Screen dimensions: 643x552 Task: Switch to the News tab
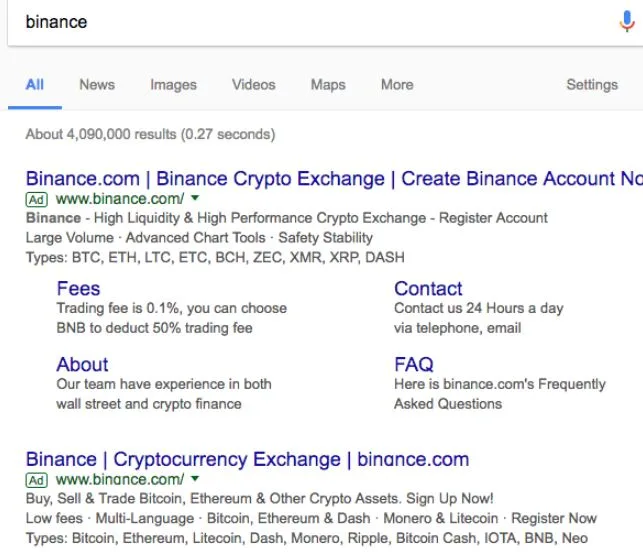click(x=97, y=85)
